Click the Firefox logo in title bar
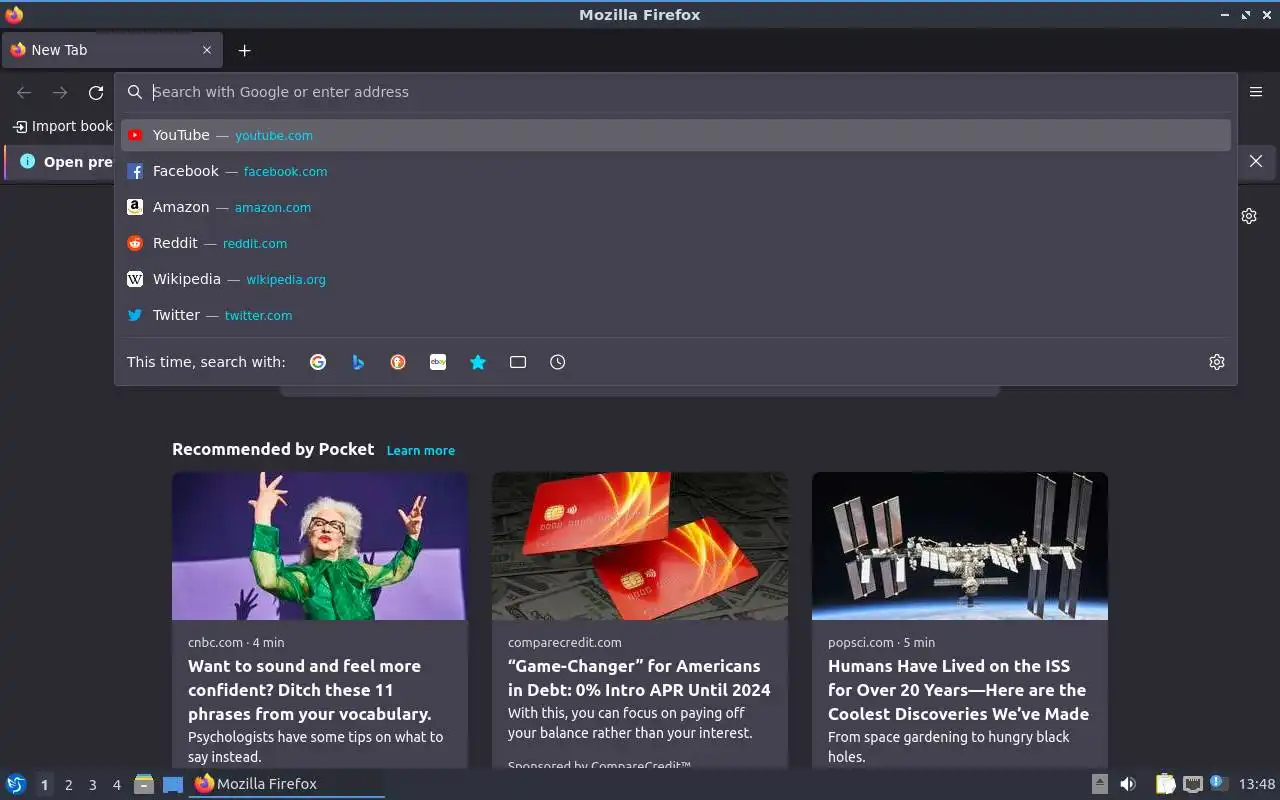The width and height of the screenshot is (1280, 800). (x=14, y=14)
